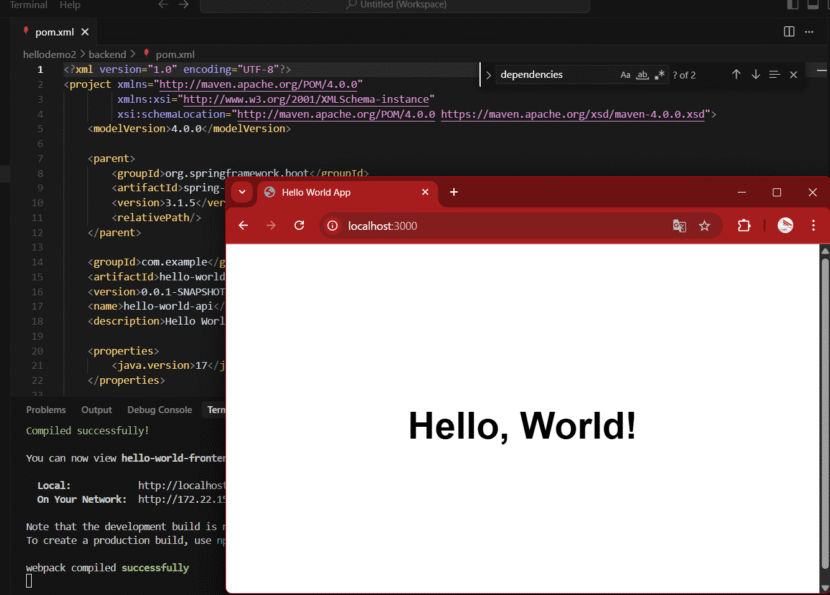The height and width of the screenshot is (595, 830).
Task: Go to previous find match
Action: [736, 75]
